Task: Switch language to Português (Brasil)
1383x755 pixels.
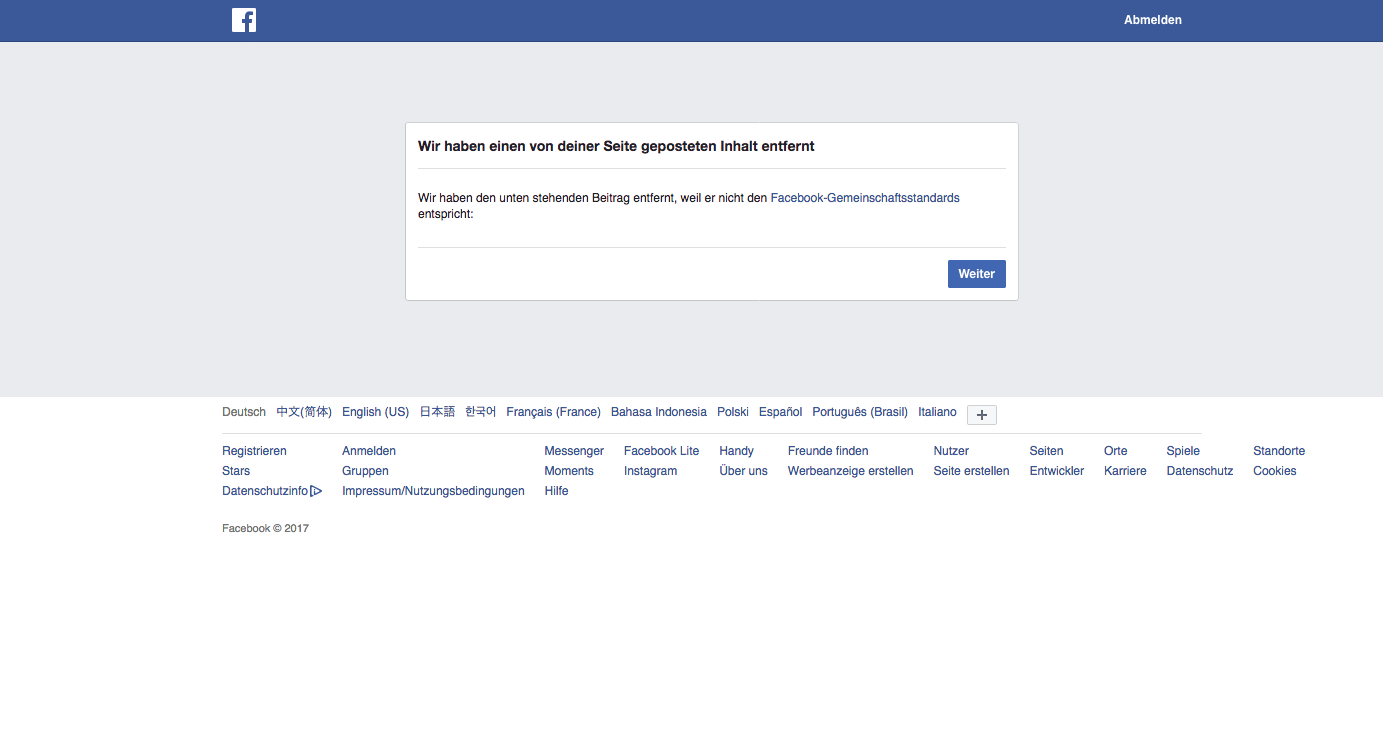Action: tap(860, 412)
